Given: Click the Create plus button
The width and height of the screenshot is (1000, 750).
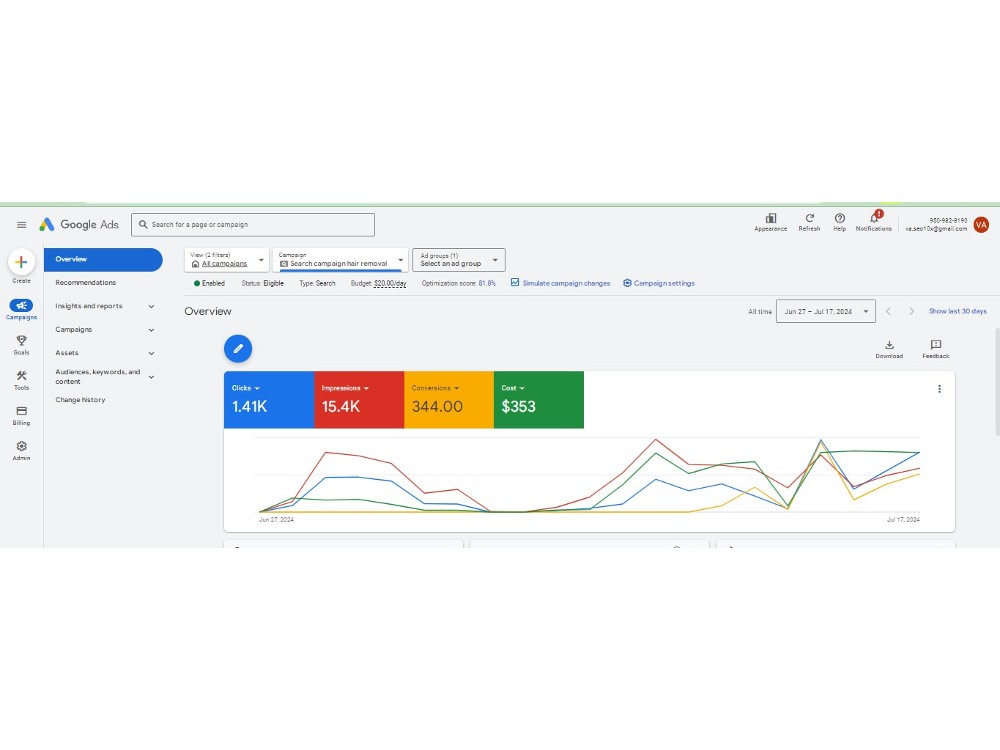Looking at the screenshot, I should pos(21,261).
